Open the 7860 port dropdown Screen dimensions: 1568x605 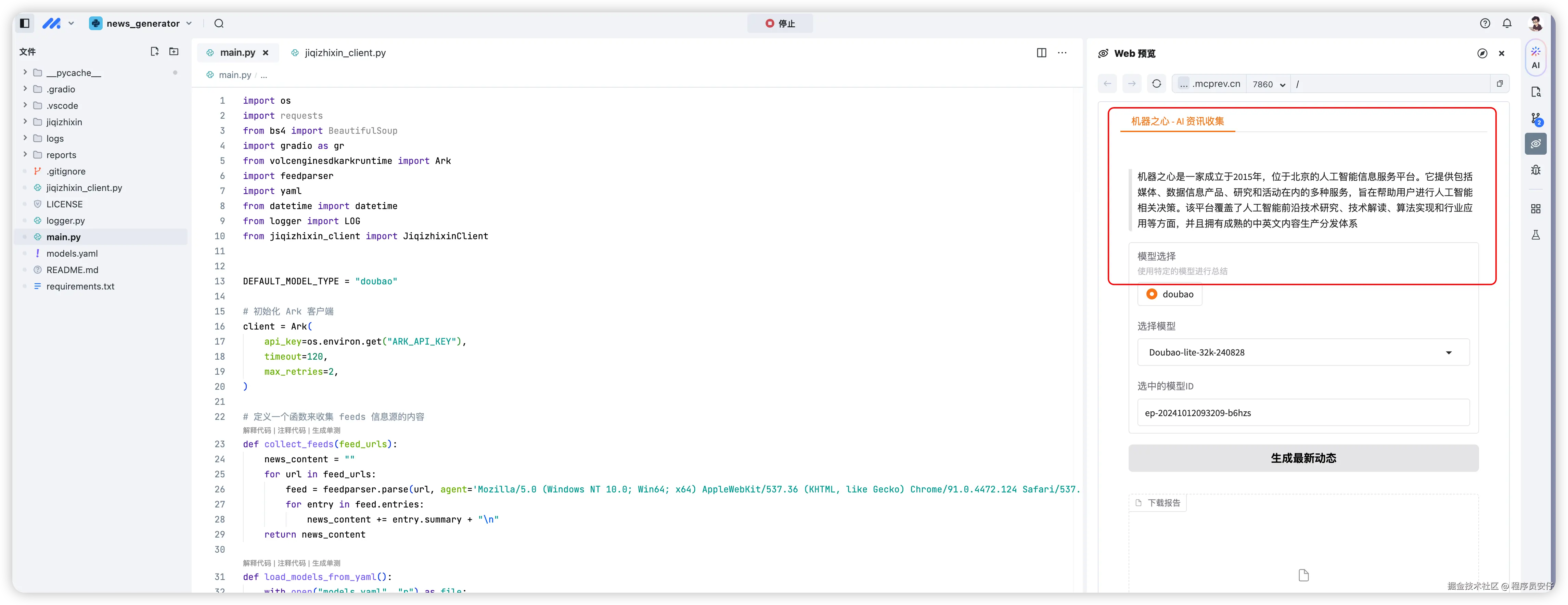click(1269, 84)
